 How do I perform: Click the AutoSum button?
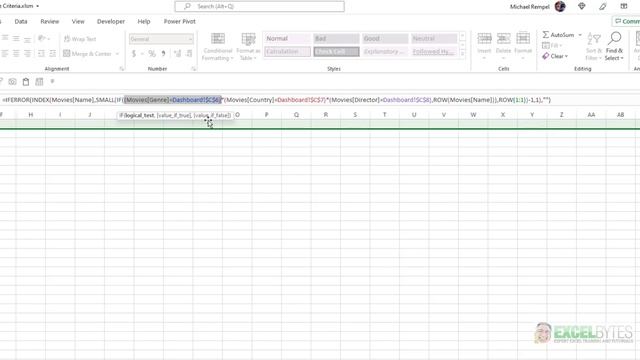558,35
